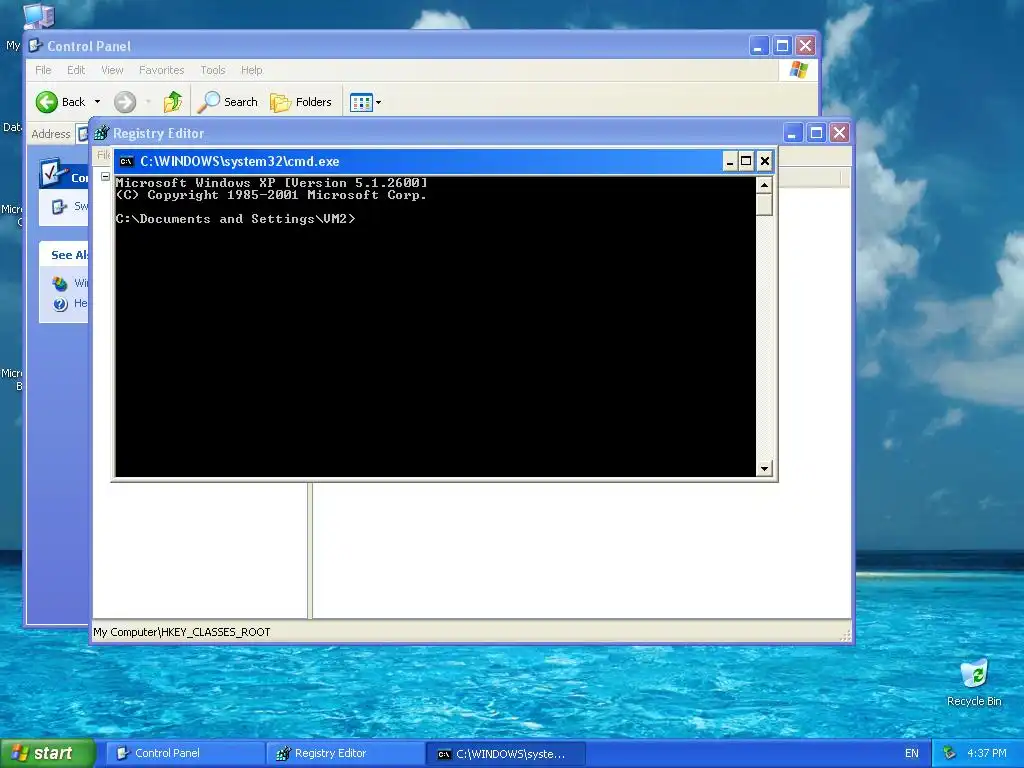Click the 4:37 PM clock
The image size is (1024, 768).
click(987, 753)
